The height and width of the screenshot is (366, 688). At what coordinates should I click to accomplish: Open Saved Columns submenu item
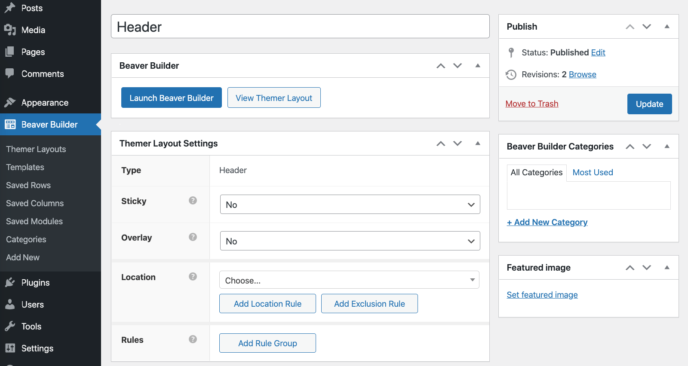35,203
